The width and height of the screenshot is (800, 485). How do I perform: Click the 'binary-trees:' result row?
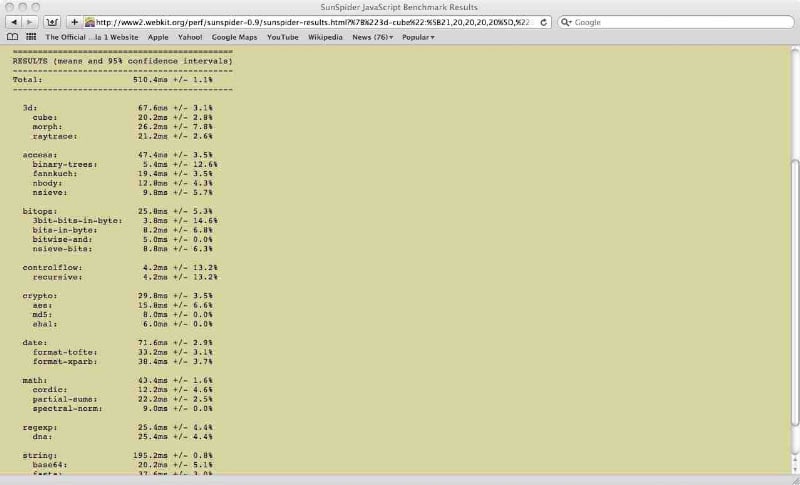[x=125, y=165]
